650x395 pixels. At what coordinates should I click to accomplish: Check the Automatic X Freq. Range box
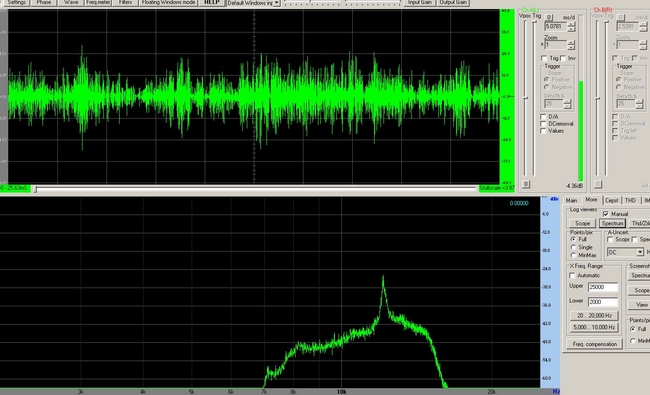coord(572,276)
